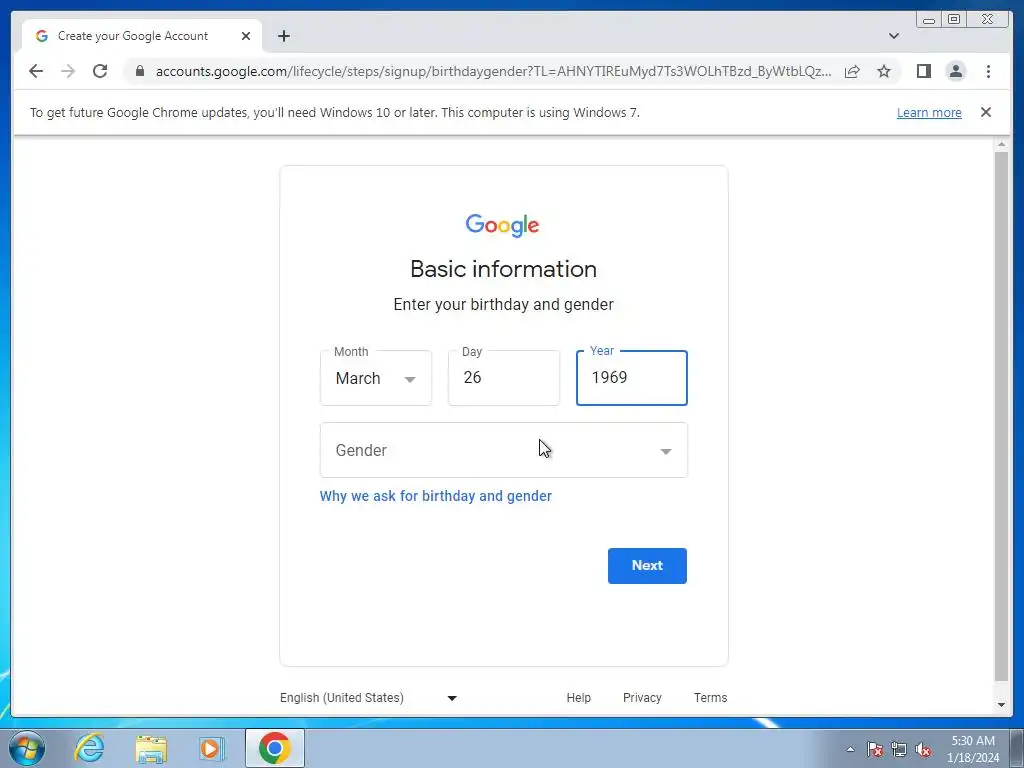Screen dimensions: 1024x768
Task: Expand the Gender dropdown
Action: [x=504, y=450]
